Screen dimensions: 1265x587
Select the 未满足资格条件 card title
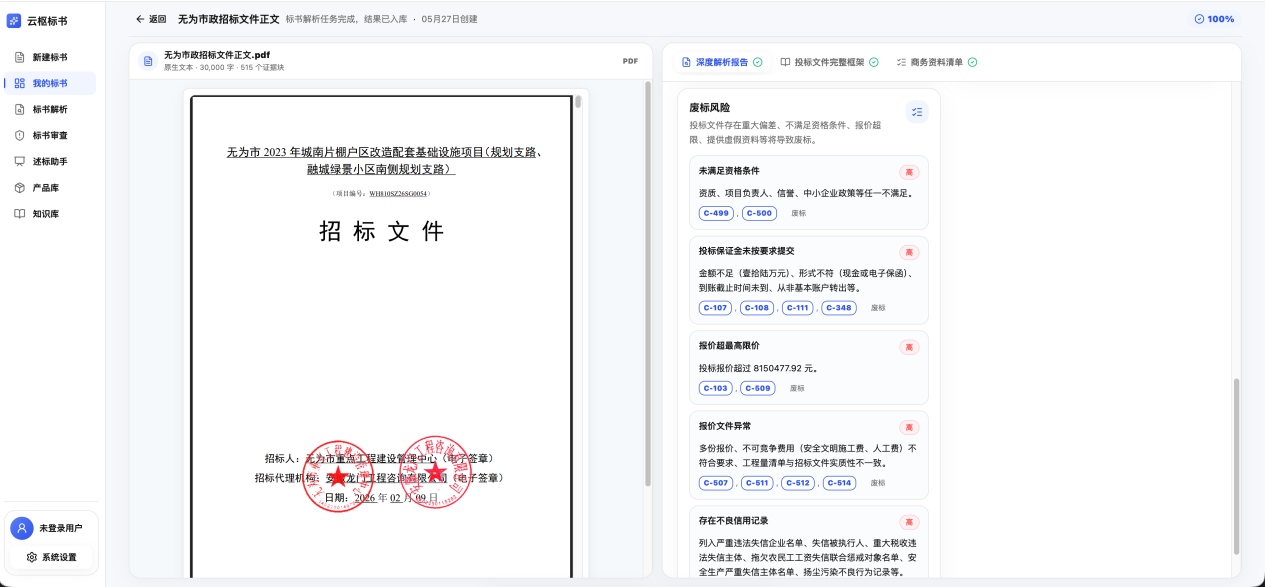point(729,171)
